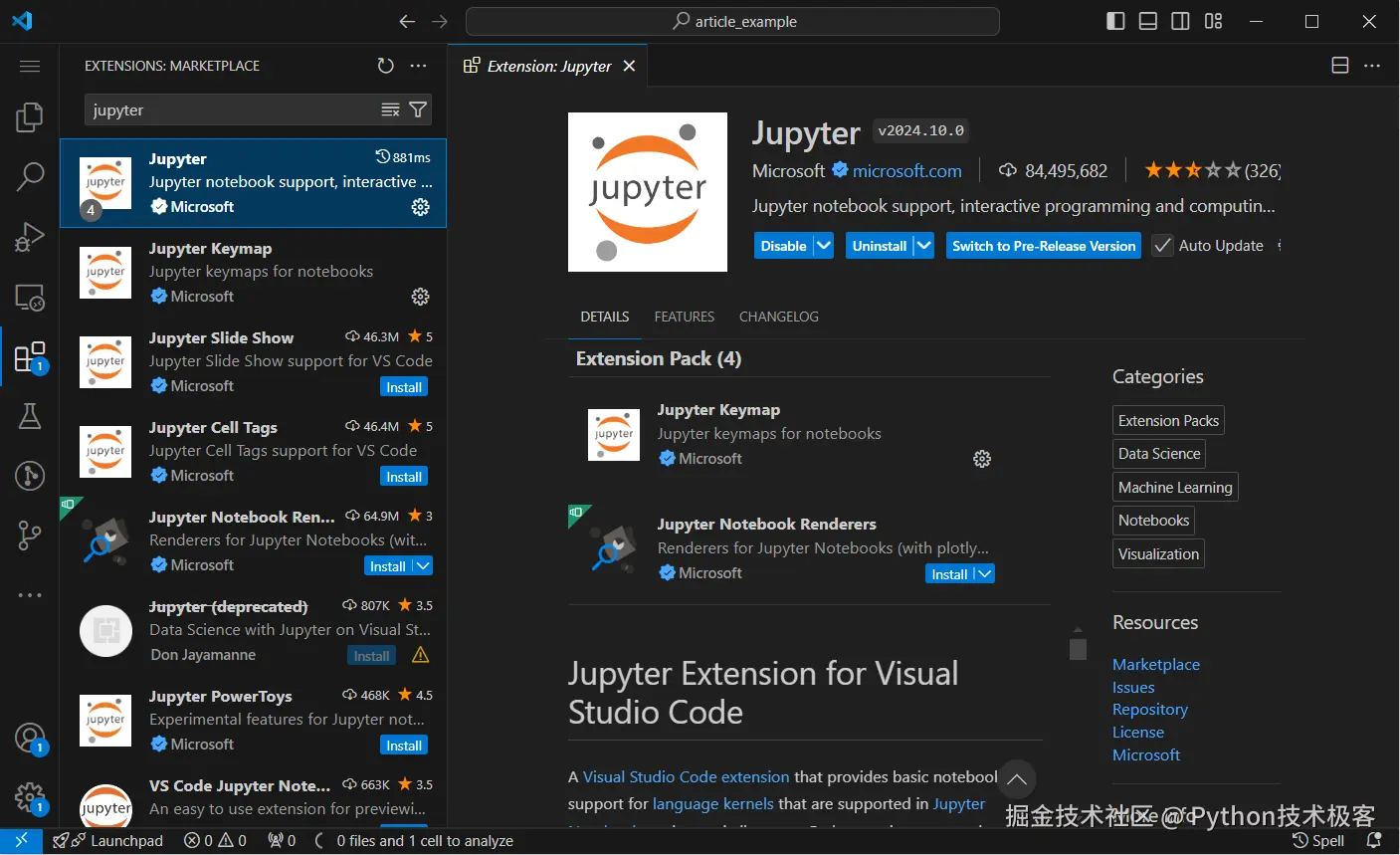This screenshot has height=855, width=1400.
Task: Toggle primary side bar visibility
Action: [1115, 21]
